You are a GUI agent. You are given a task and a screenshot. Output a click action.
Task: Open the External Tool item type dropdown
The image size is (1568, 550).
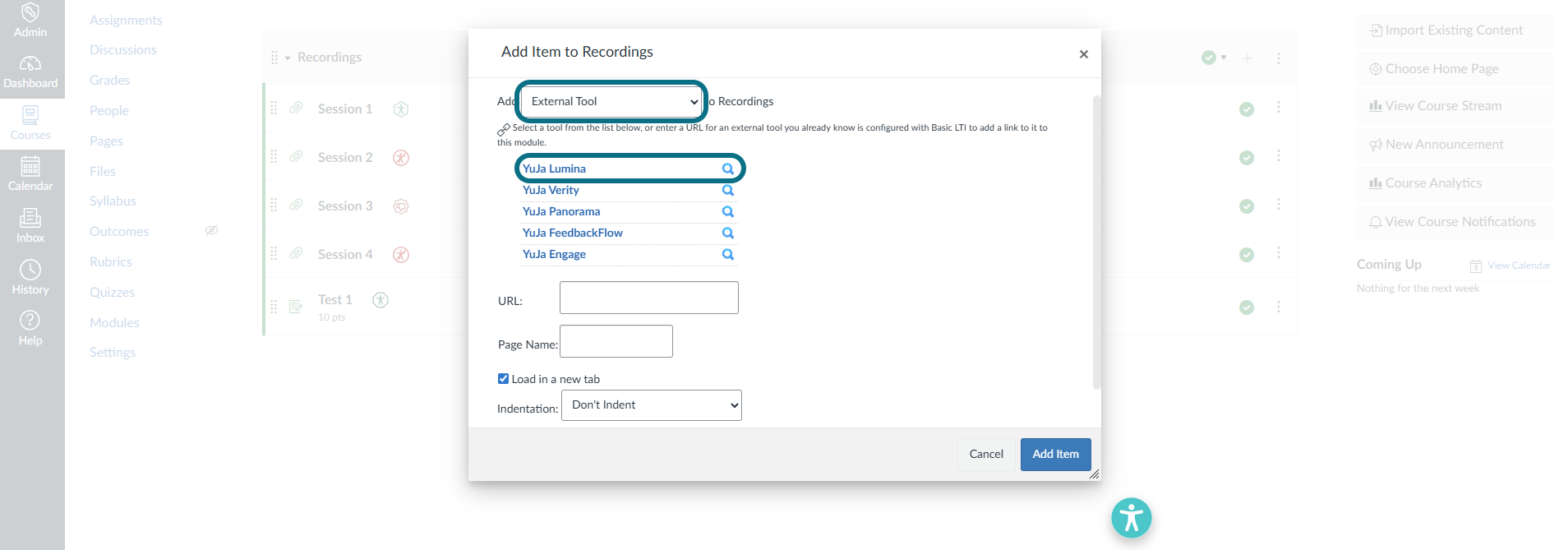click(x=612, y=102)
